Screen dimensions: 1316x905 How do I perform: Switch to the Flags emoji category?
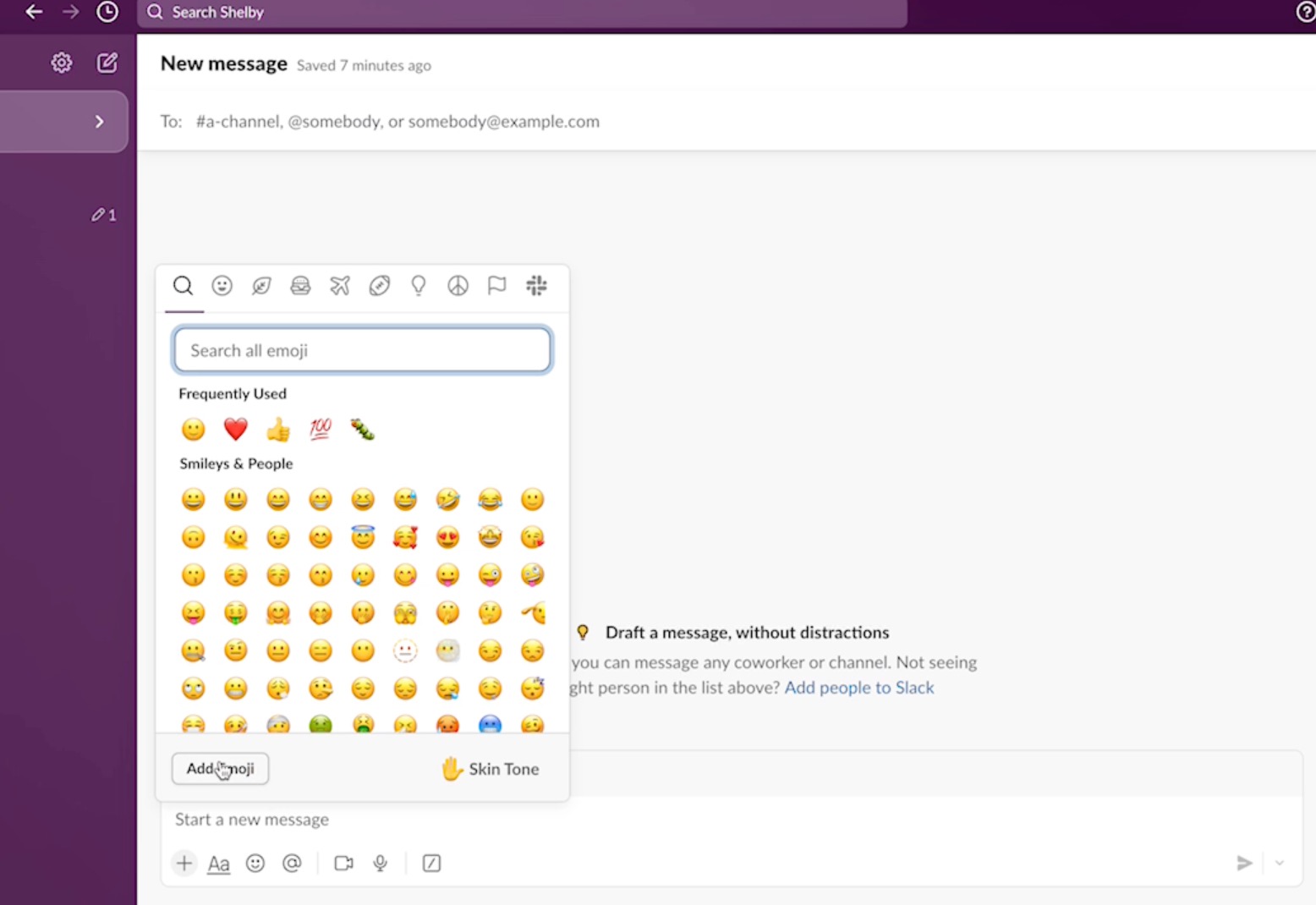(496, 286)
